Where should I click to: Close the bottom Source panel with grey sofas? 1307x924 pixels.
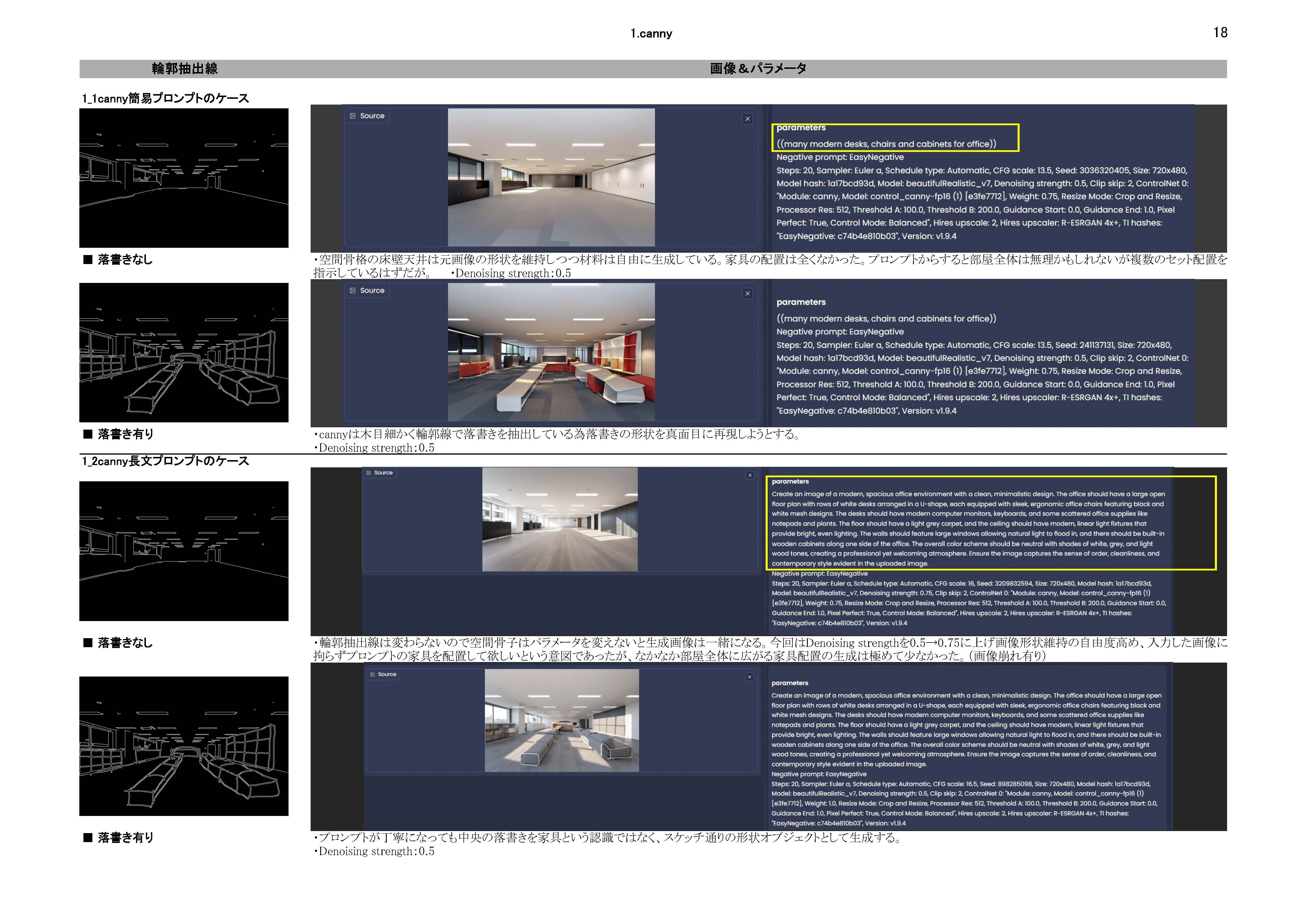(749, 677)
